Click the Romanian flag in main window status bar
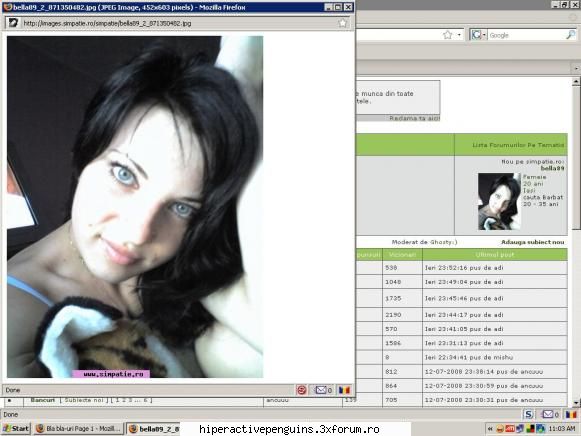This screenshot has width=581, height=436. [x=571, y=414]
